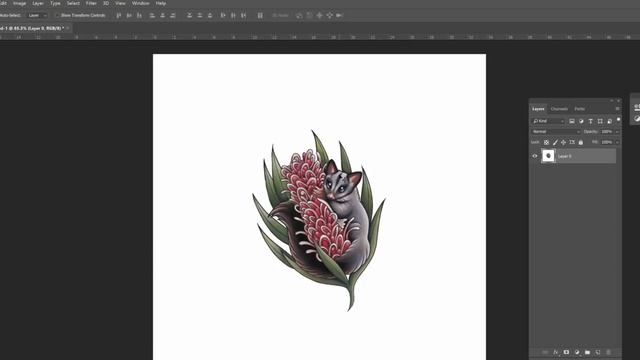The width and height of the screenshot is (640, 360).
Task: Open the Image menu
Action: coord(19,3)
